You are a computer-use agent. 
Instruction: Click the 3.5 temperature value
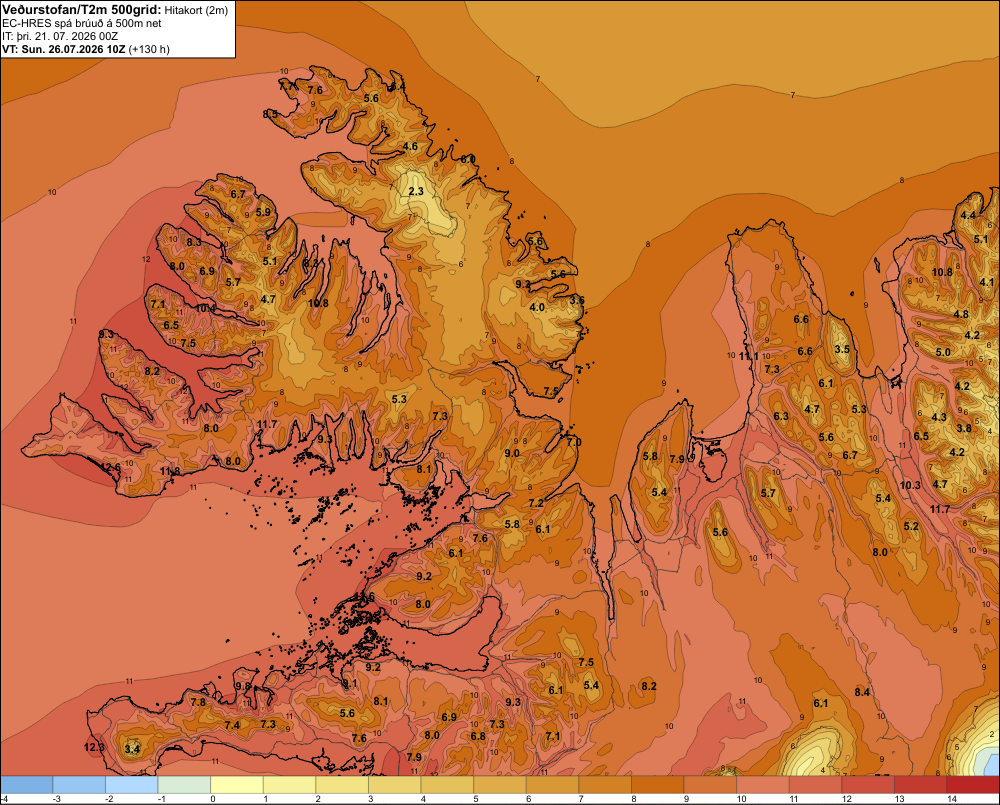pos(842,350)
